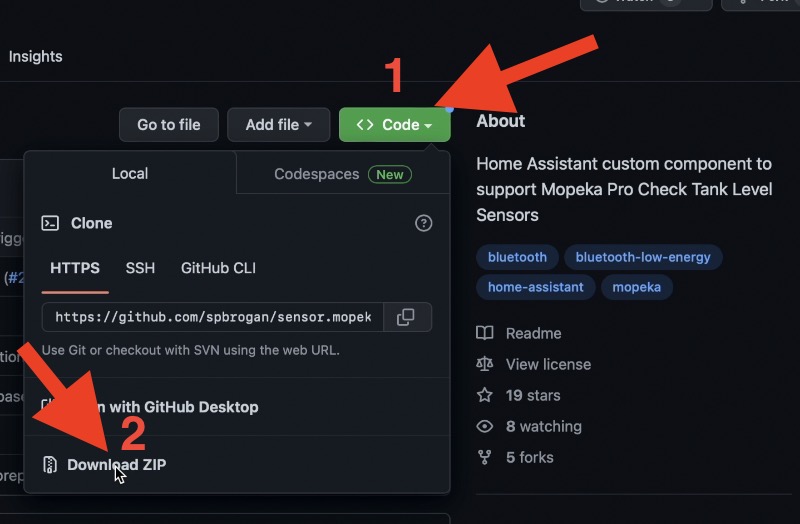Click the clone help question mark icon

423,223
